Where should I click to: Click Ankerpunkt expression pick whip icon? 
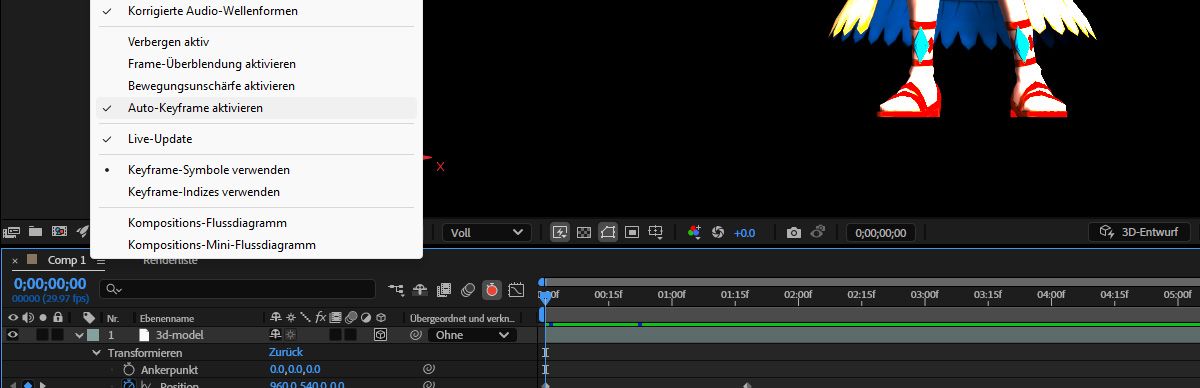(x=428, y=370)
